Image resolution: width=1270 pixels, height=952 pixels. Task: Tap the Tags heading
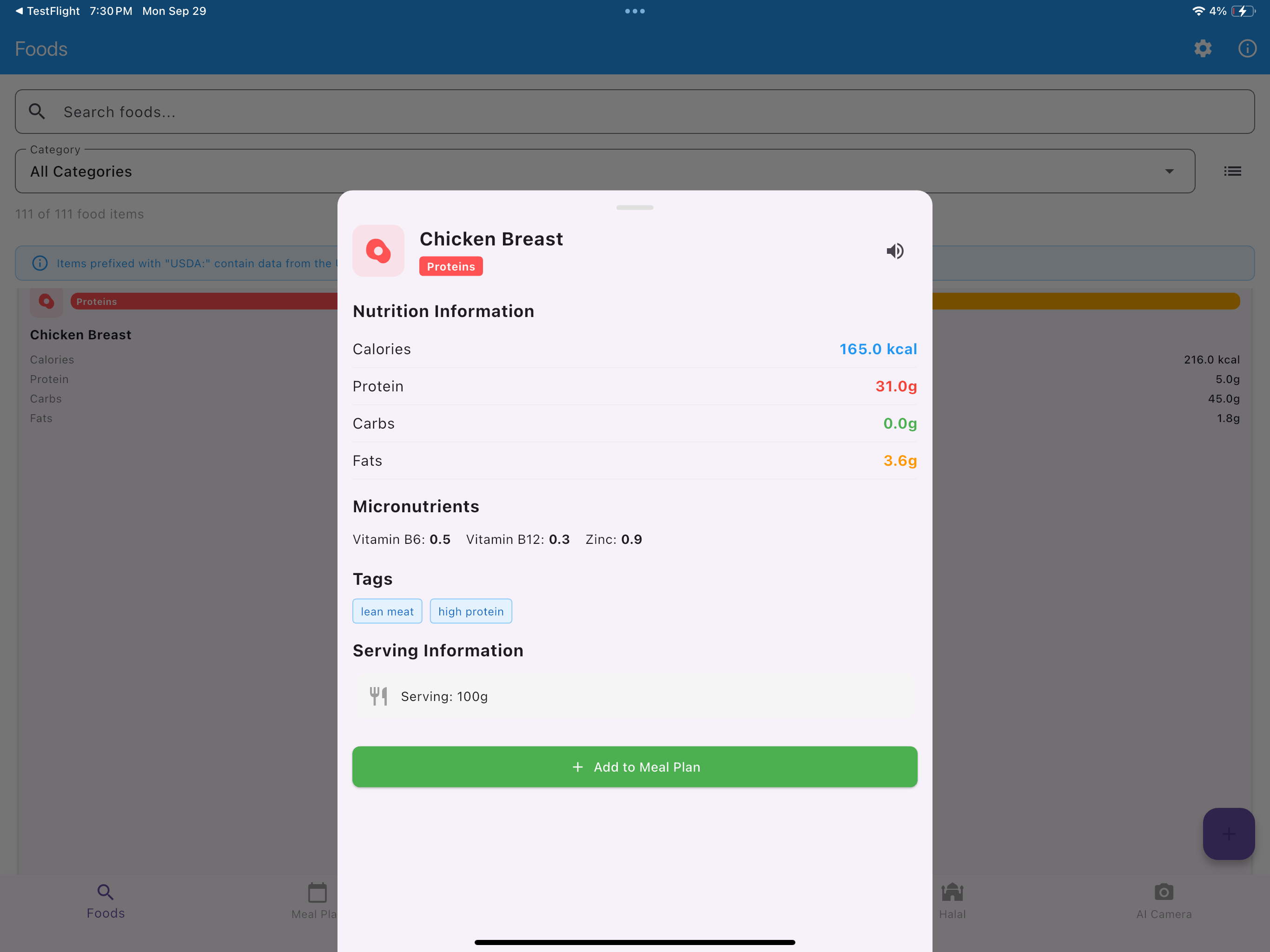[x=373, y=579]
